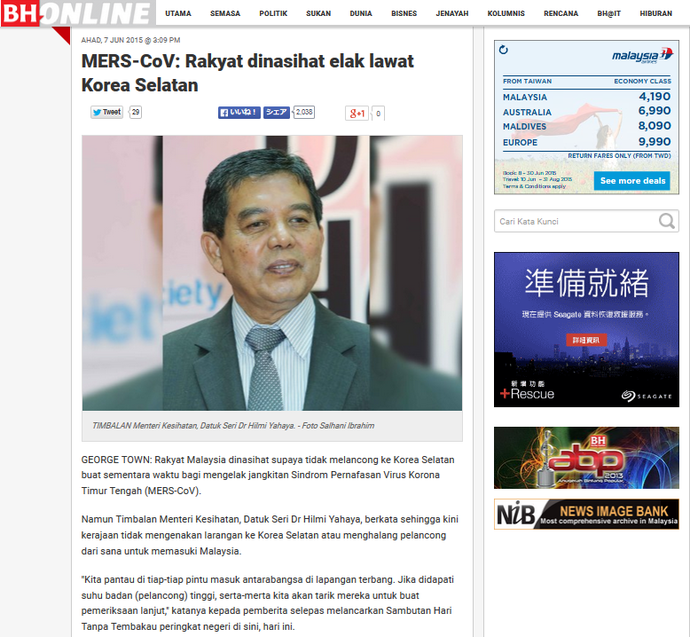Open the article photo of Dr Hilmi Yahaya

[x=272, y=273]
